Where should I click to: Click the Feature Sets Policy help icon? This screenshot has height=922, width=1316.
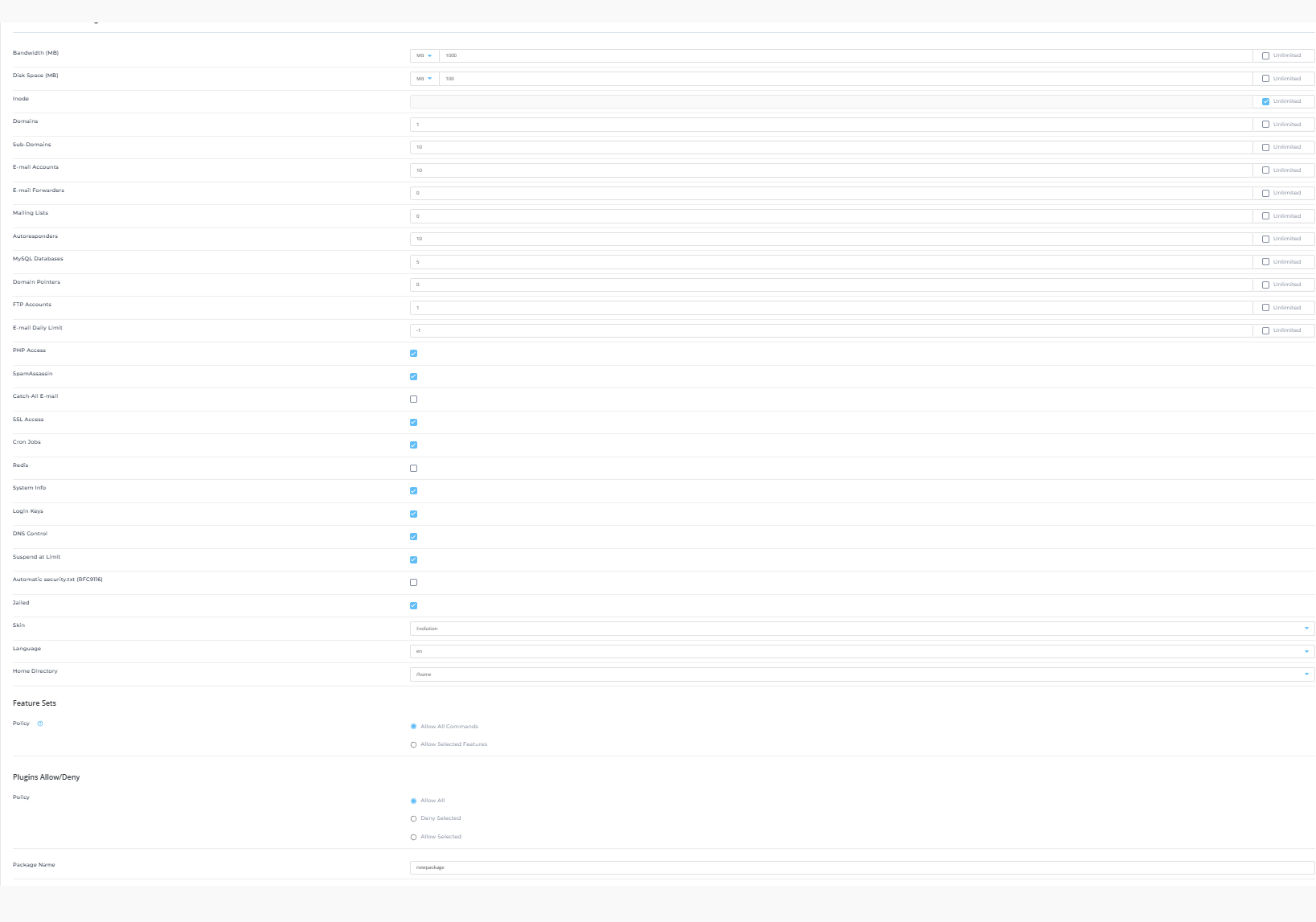pos(40,723)
